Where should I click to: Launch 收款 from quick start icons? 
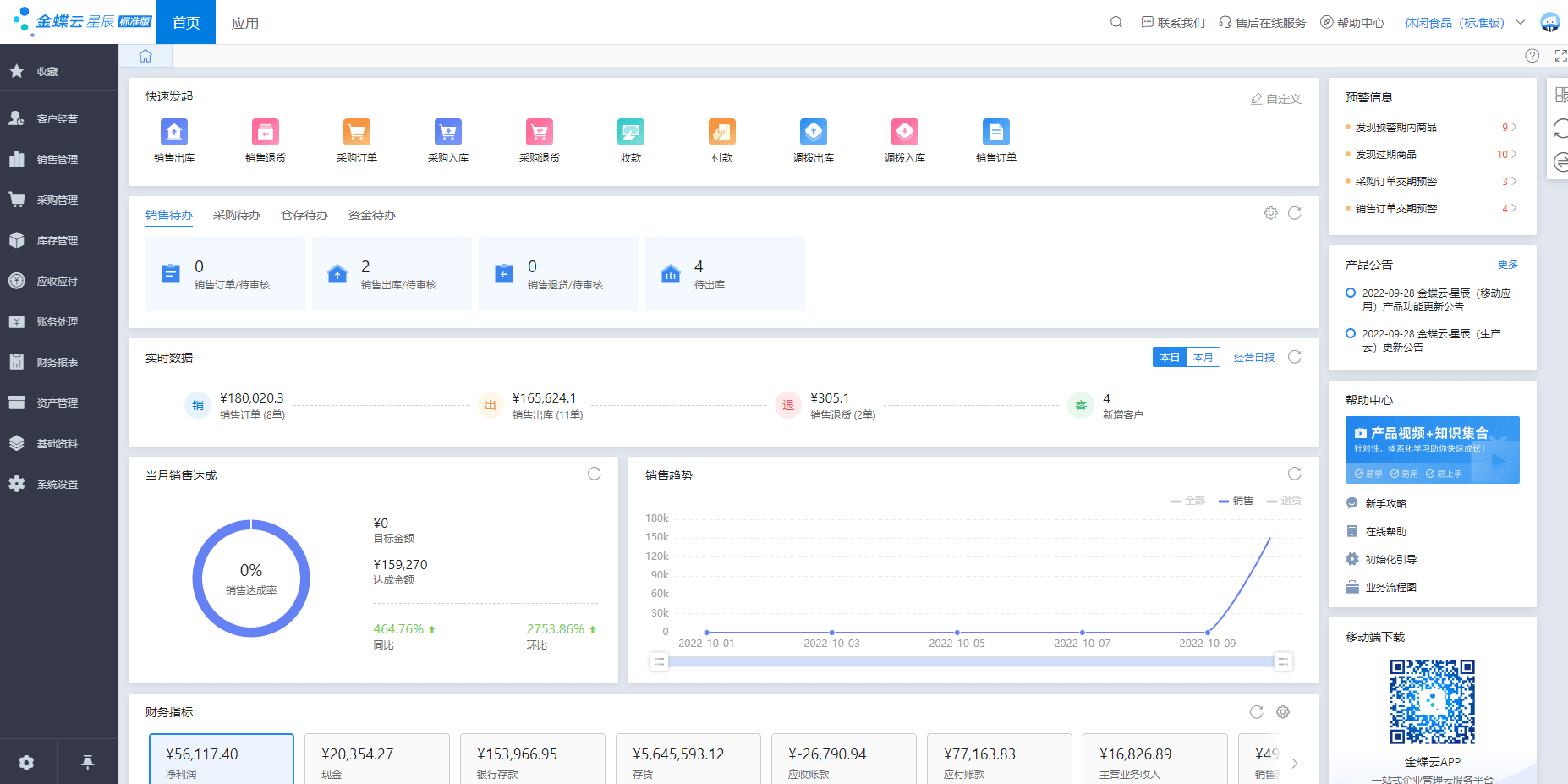631,133
